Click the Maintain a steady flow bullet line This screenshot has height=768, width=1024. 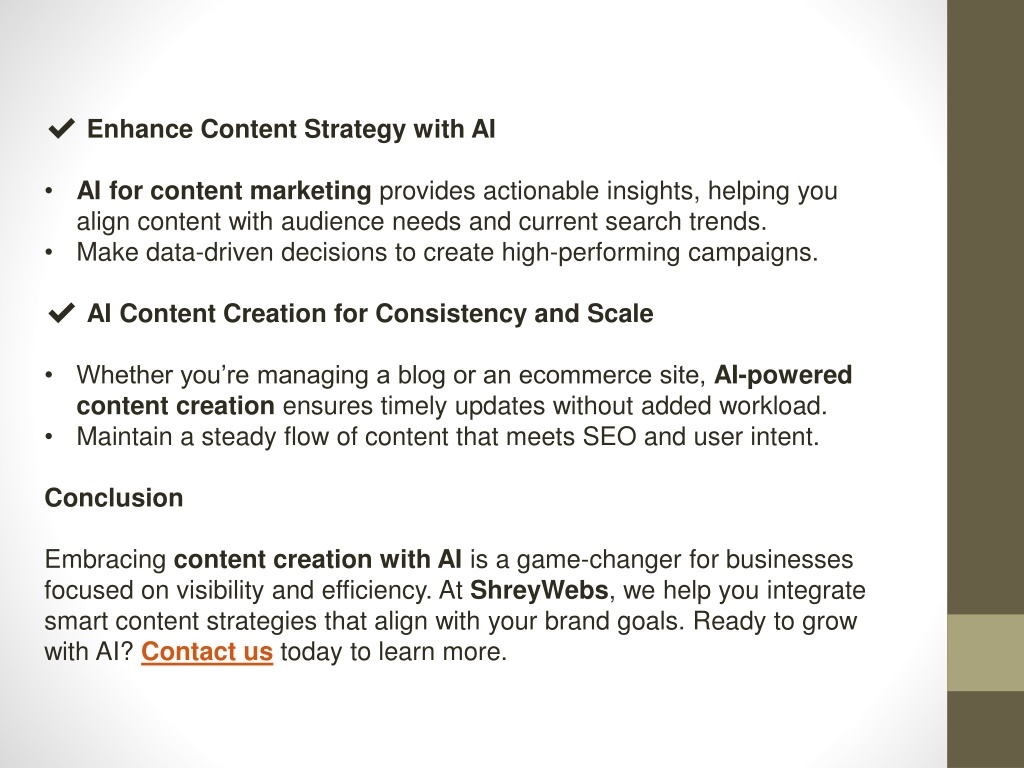coord(448,436)
